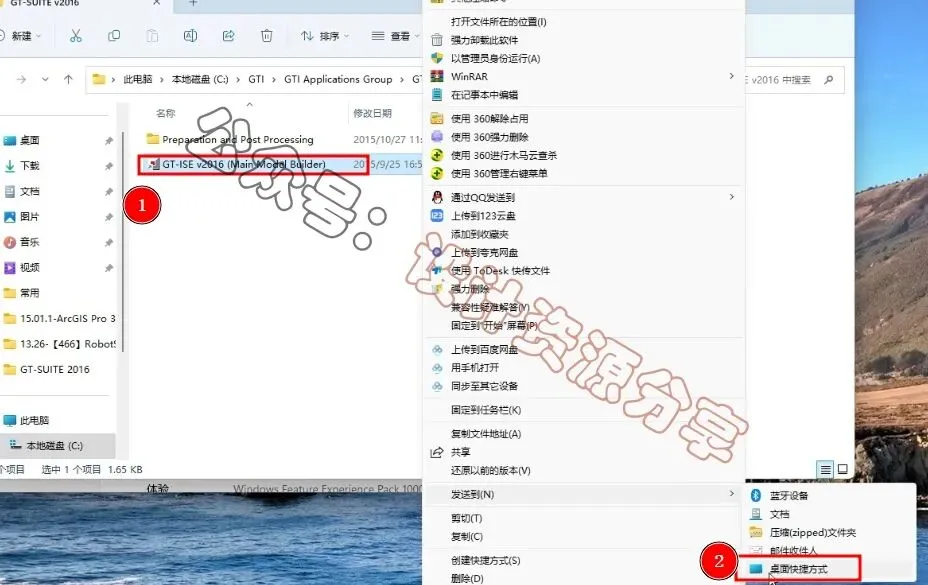
Task: Click the Paste icon in the toolbar
Action: point(152,36)
